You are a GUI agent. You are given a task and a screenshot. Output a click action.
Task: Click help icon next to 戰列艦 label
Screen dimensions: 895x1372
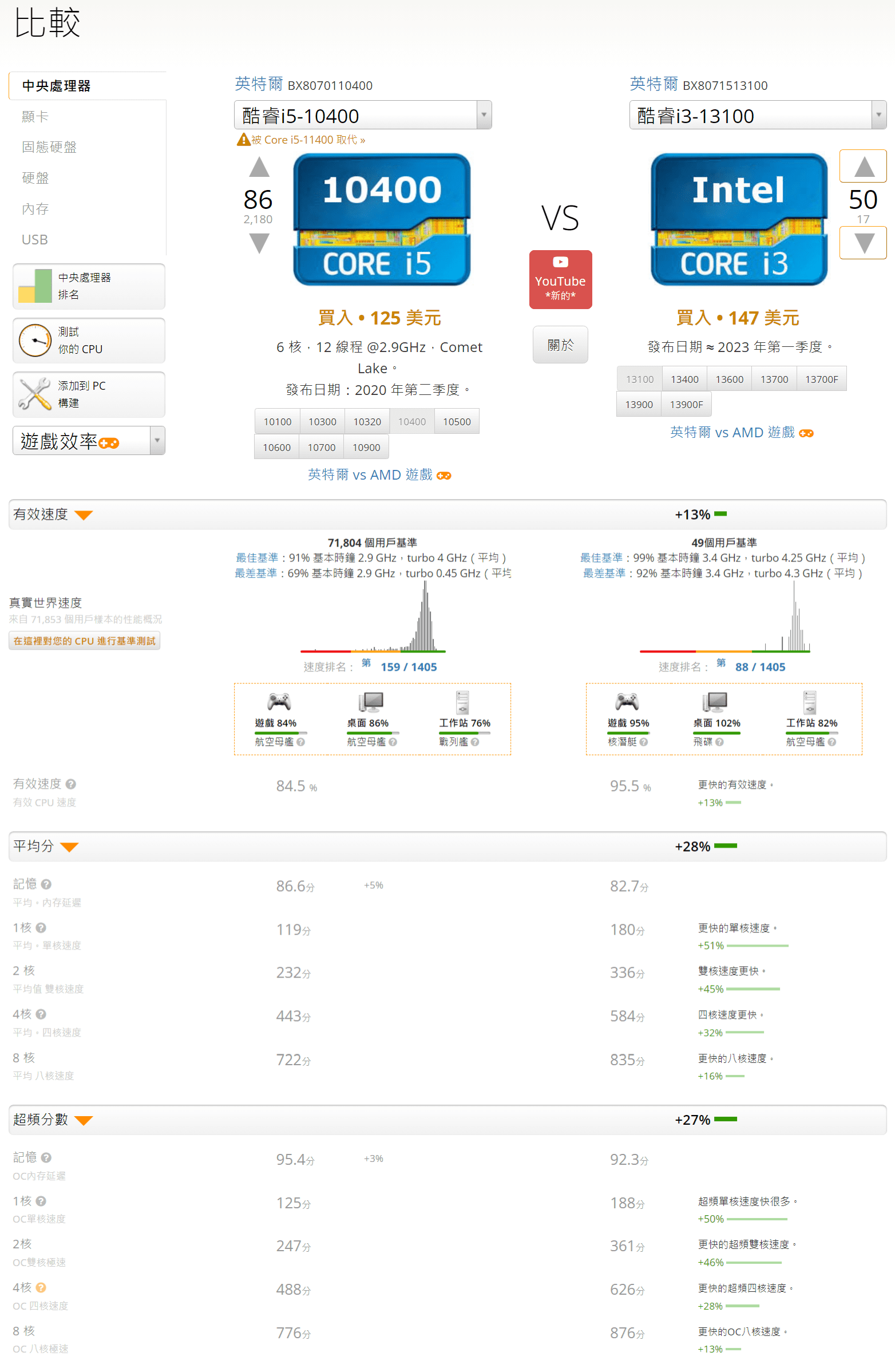(x=475, y=742)
